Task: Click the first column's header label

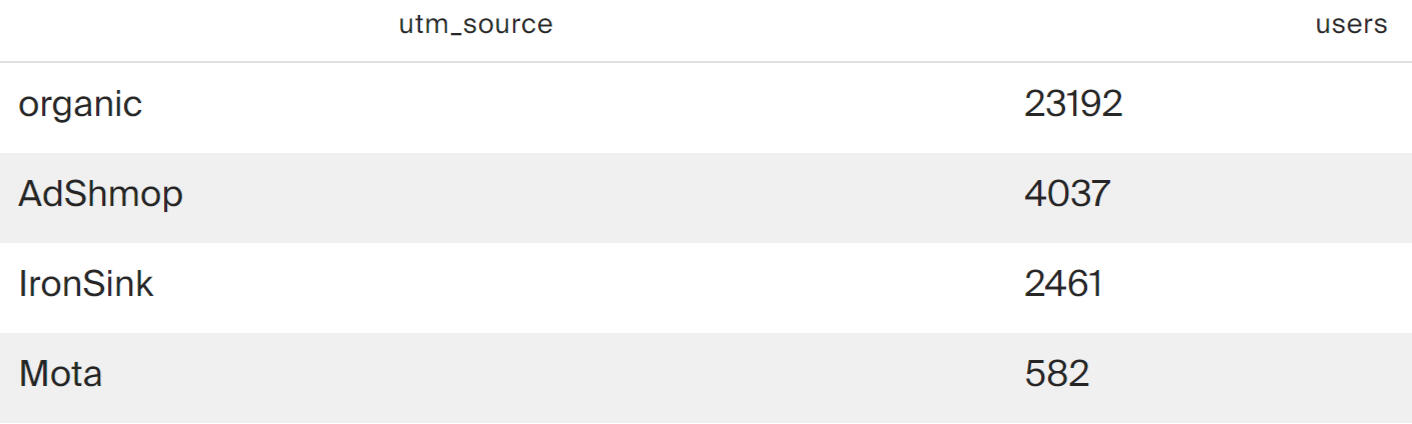Action: coord(475,25)
